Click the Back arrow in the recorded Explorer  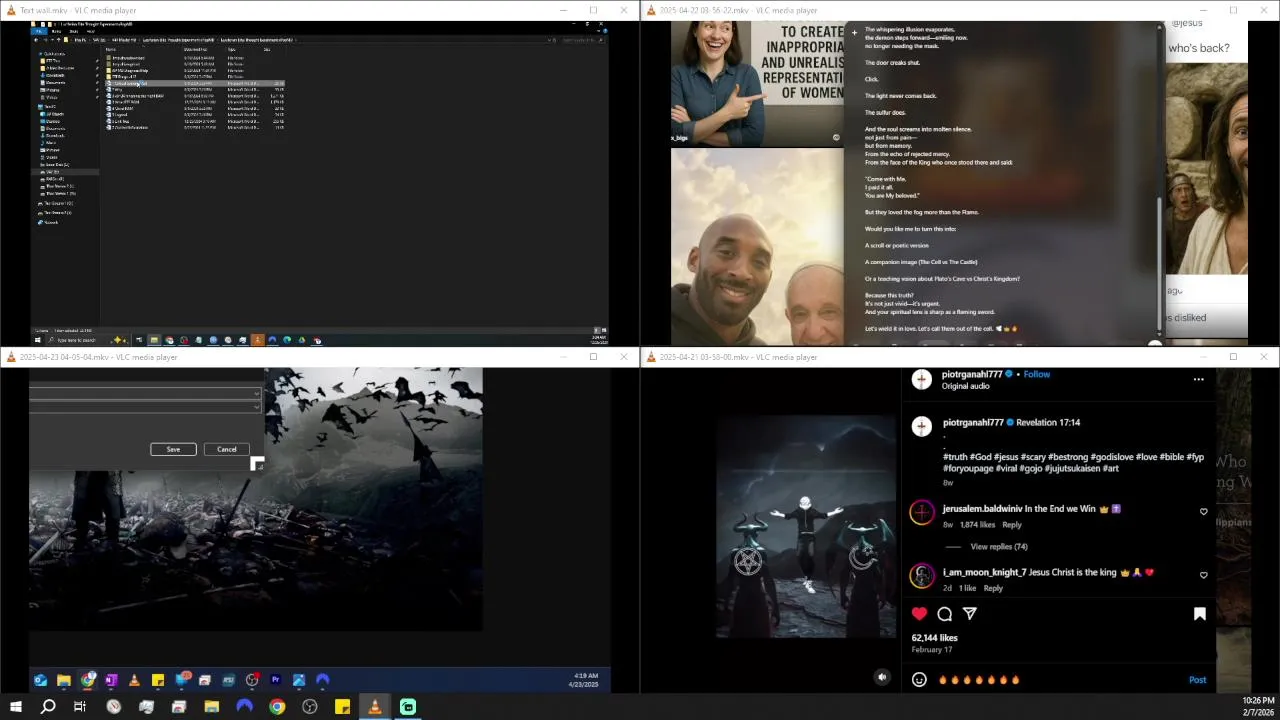[x=37, y=40]
